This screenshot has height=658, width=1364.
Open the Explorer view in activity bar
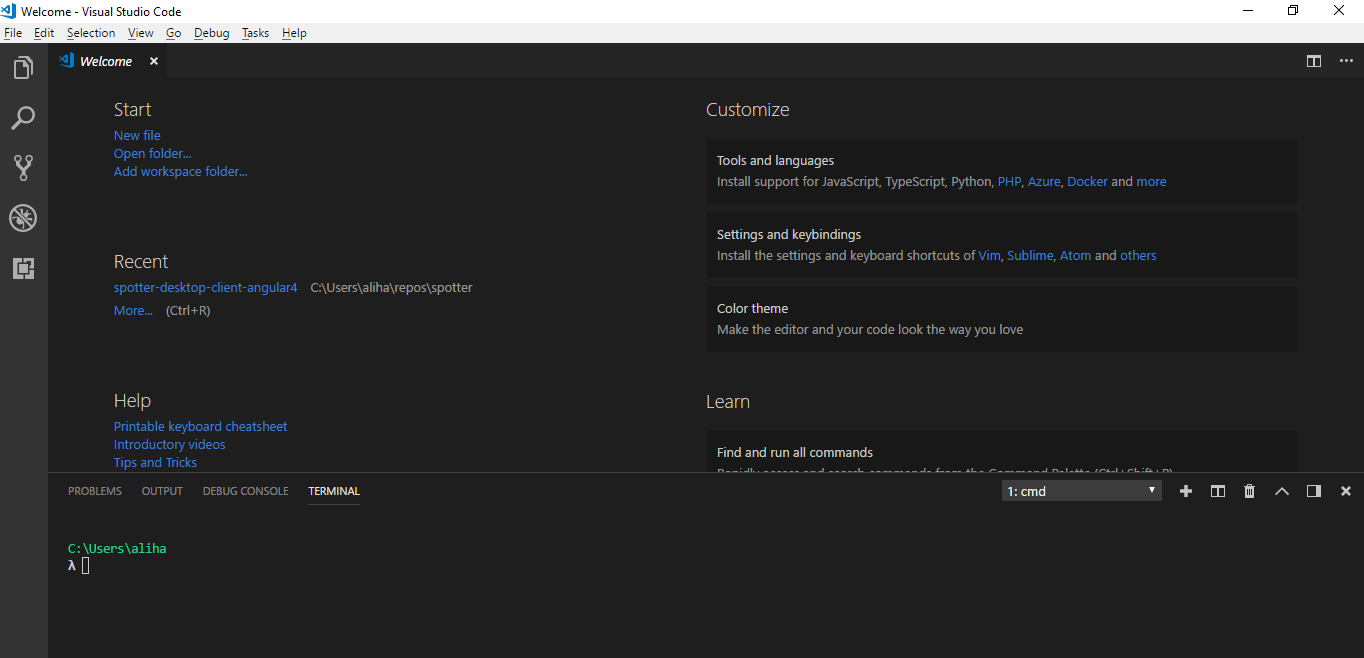coord(23,68)
